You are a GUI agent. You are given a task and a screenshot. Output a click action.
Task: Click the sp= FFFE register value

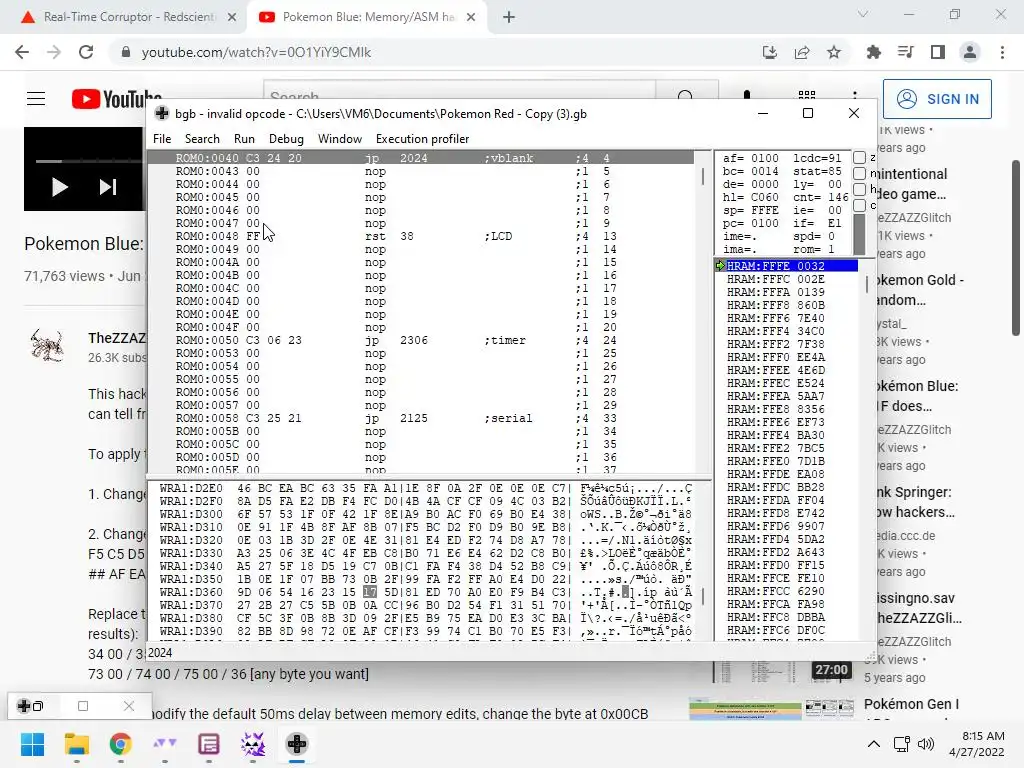click(750, 210)
